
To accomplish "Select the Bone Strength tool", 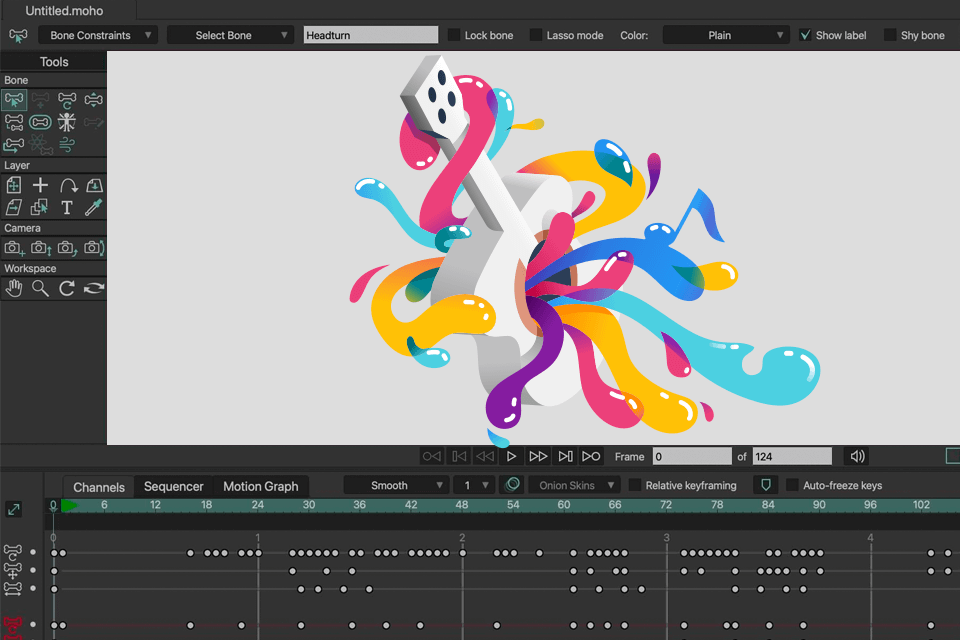I will point(40,122).
